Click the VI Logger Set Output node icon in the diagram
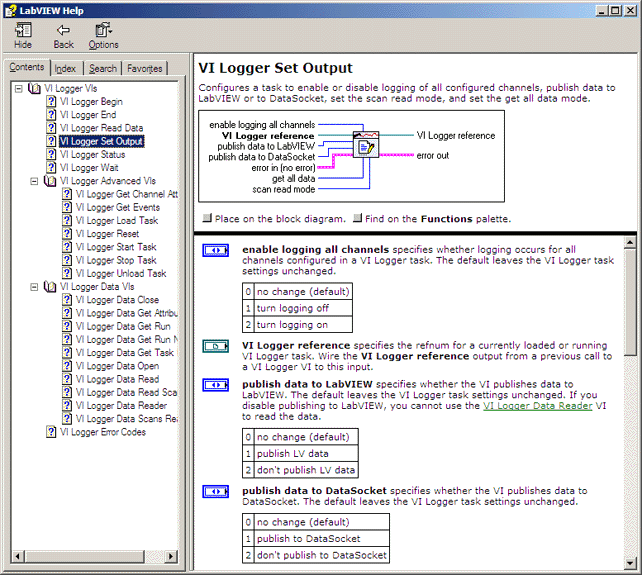Viewport: 642px width, 575px height. 366,144
